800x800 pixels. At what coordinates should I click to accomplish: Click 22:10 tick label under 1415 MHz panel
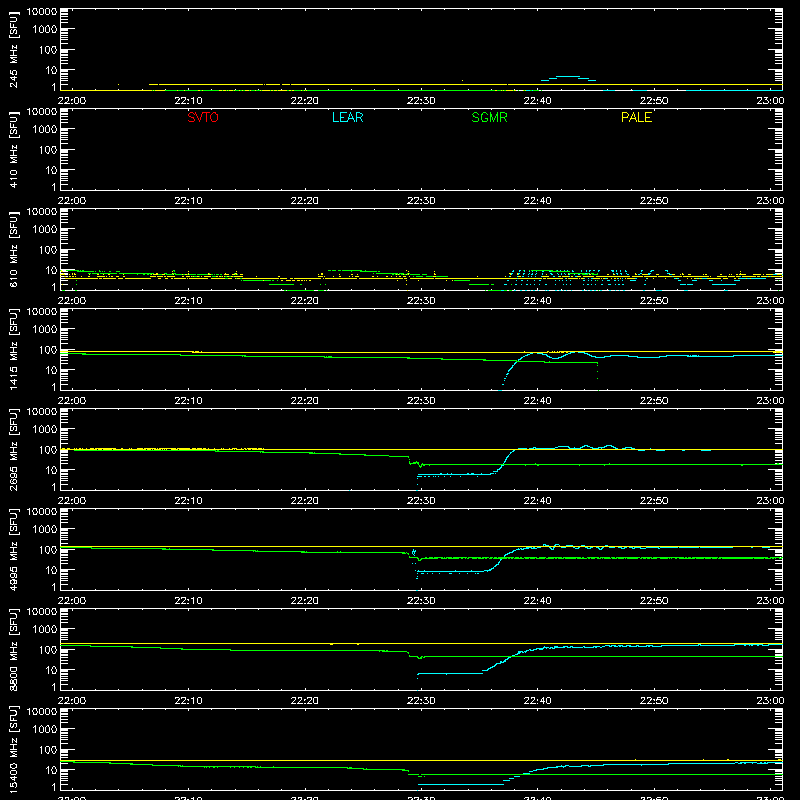188,401
